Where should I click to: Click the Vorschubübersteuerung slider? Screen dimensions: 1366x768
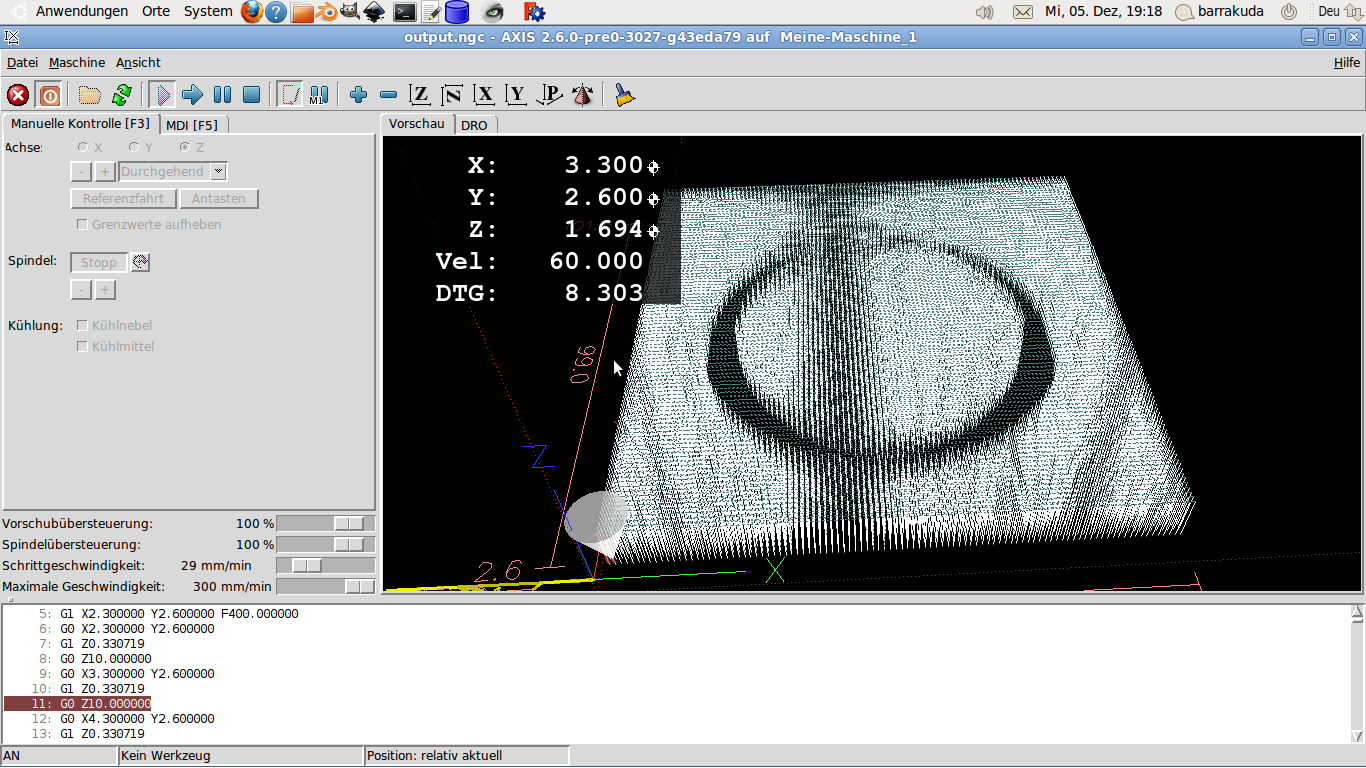tap(326, 524)
